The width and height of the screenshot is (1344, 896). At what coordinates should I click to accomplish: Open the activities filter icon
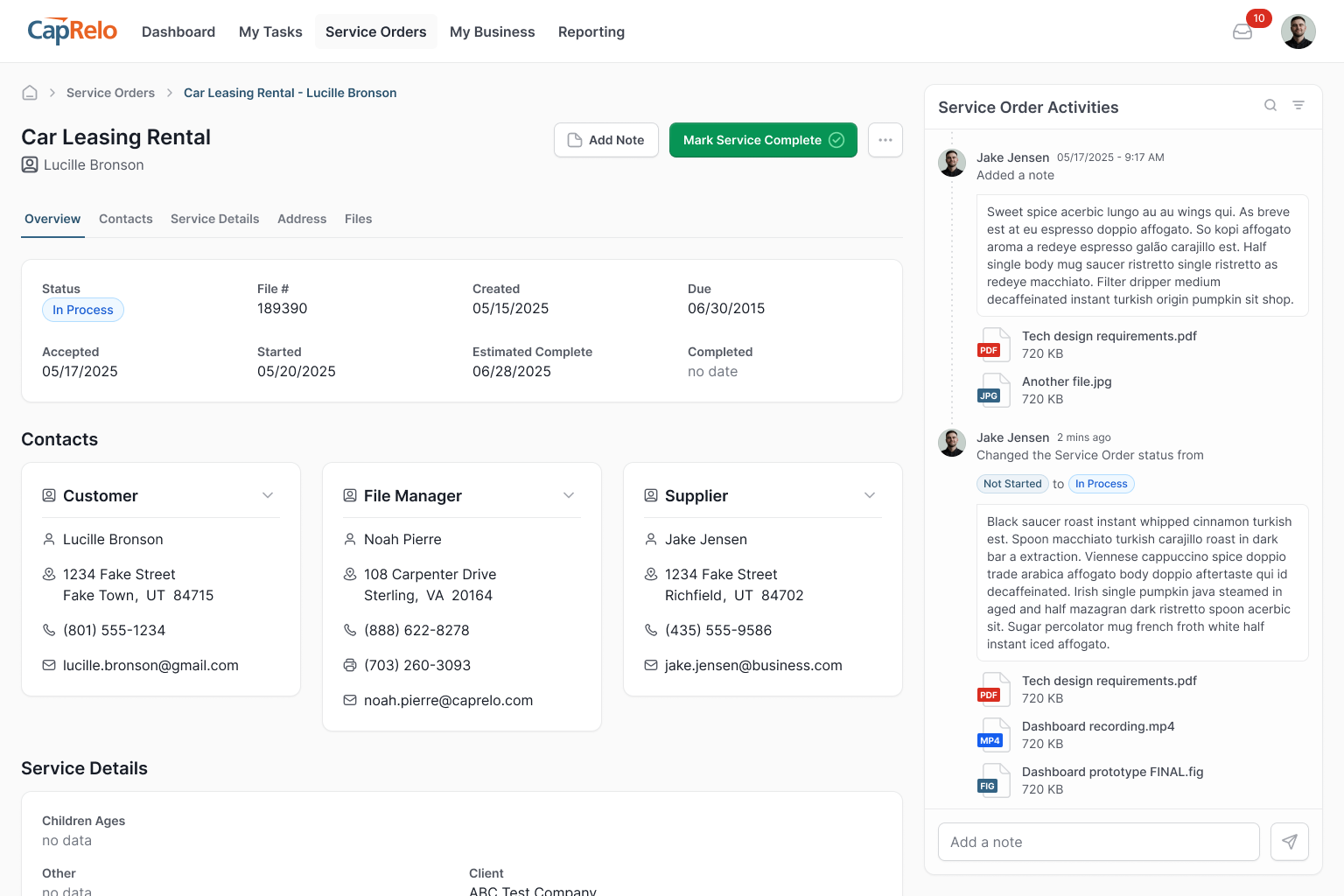(1298, 106)
